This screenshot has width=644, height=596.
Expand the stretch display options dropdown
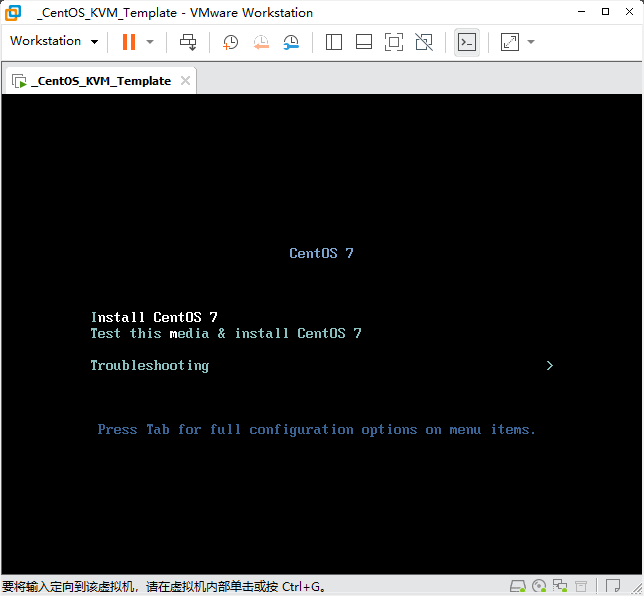pyautogui.click(x=531, y=41)
